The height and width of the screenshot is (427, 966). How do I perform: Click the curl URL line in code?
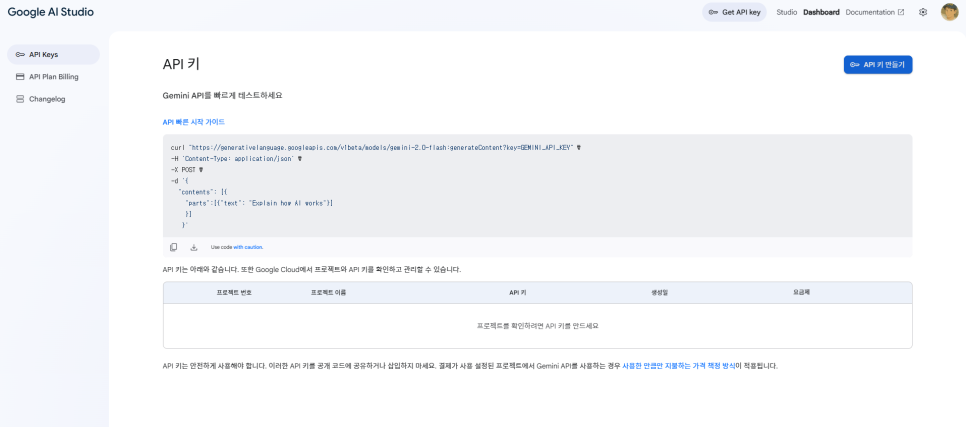376,148
